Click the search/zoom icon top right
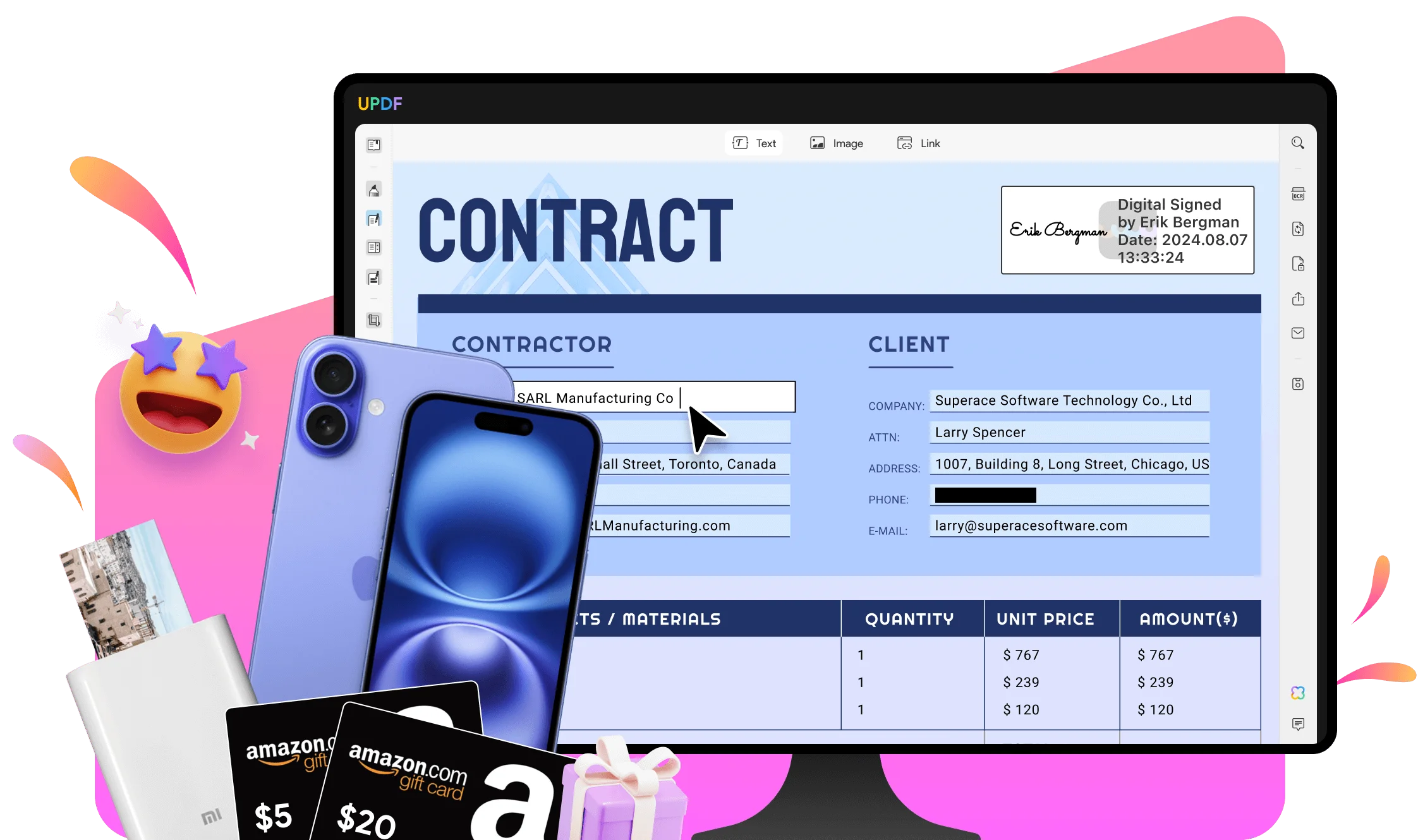The height and width of the screenshot is (840, 1418). tap(1298, 143)
